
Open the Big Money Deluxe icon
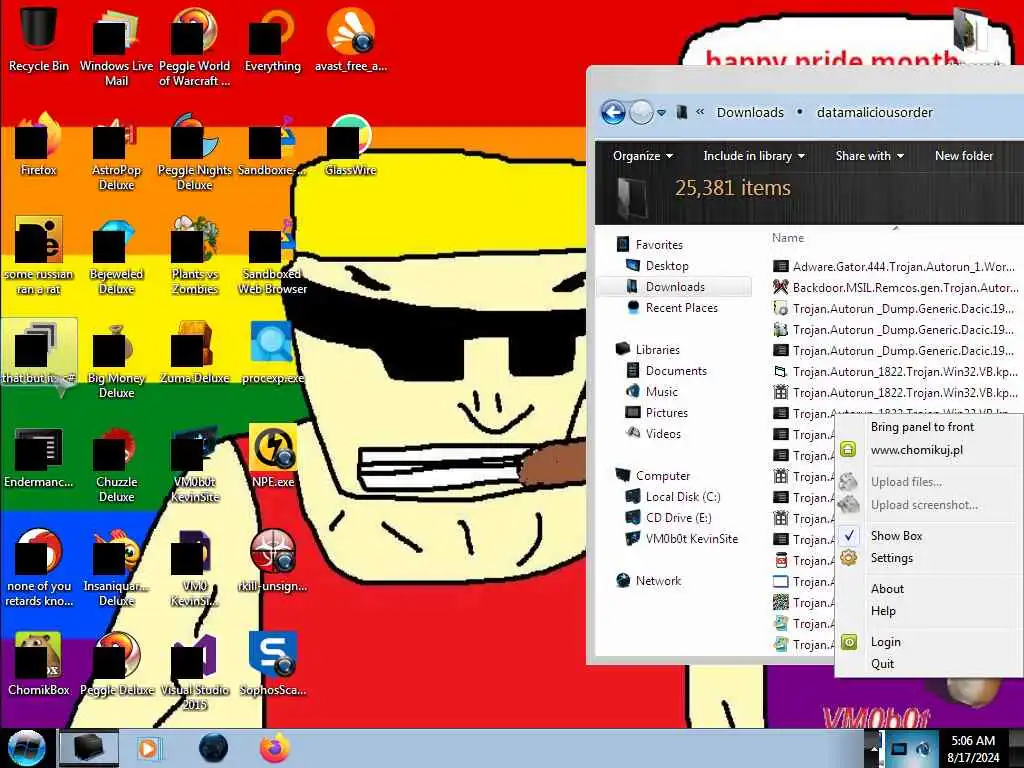tap(116, 360)
